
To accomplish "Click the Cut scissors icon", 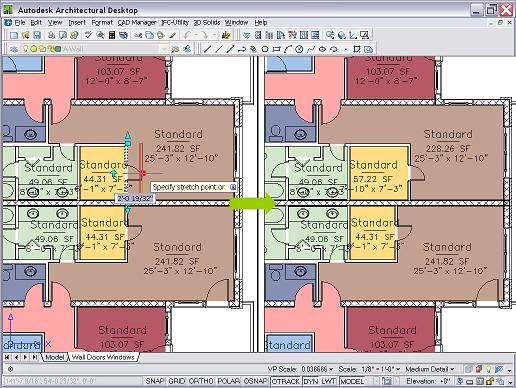I will click(x=138, y=35).
